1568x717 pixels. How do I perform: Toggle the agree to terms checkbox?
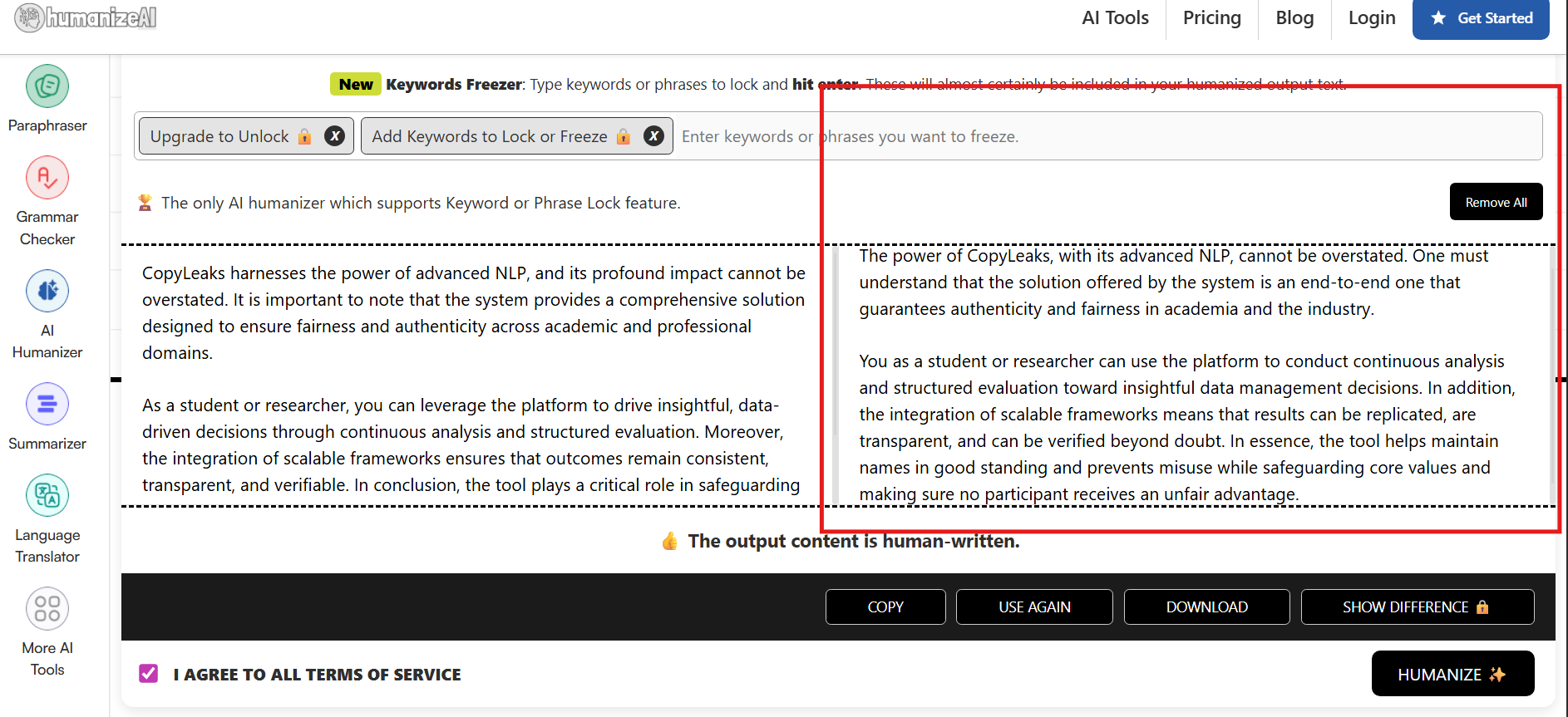click(x=149, y=674)
